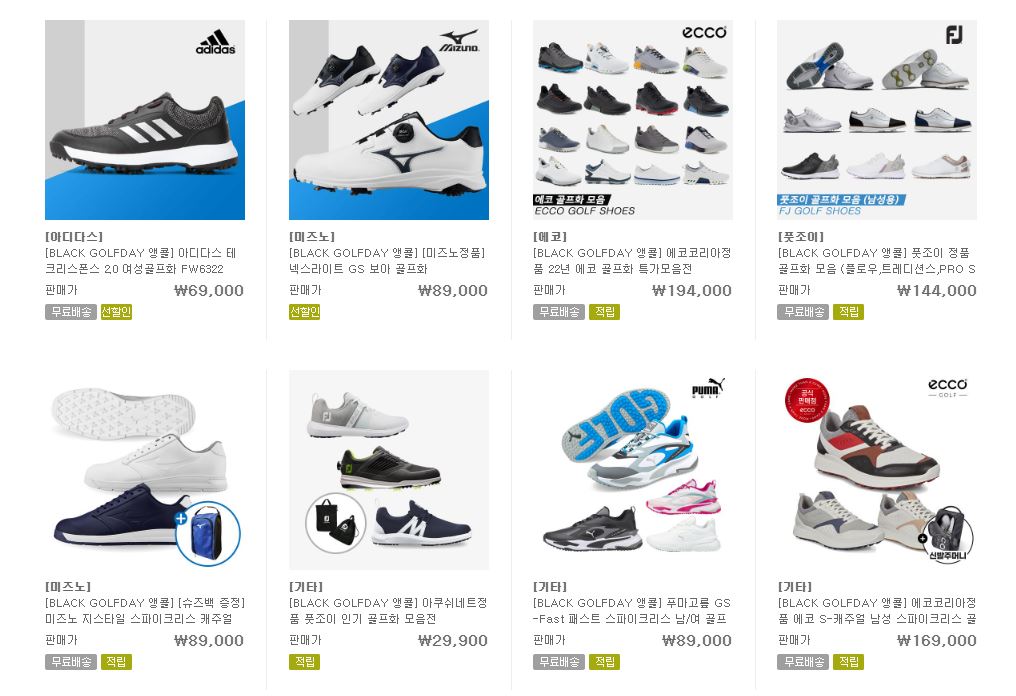Viewport: 1016px width, 696px height.
Task: Click the ₩29,900 price of FootJoy item
Action: click(453, 641)
